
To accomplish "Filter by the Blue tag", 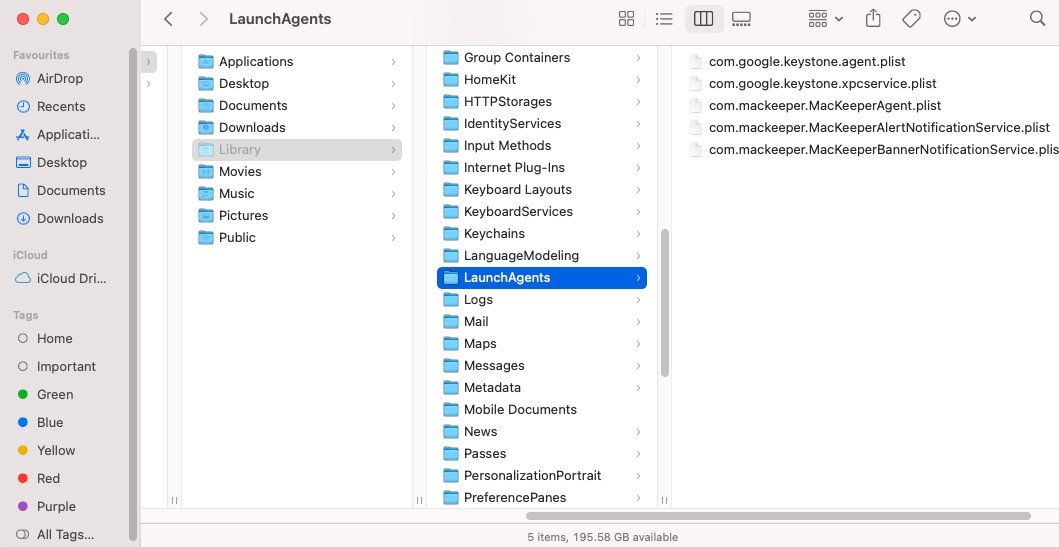I will (41, 423).
